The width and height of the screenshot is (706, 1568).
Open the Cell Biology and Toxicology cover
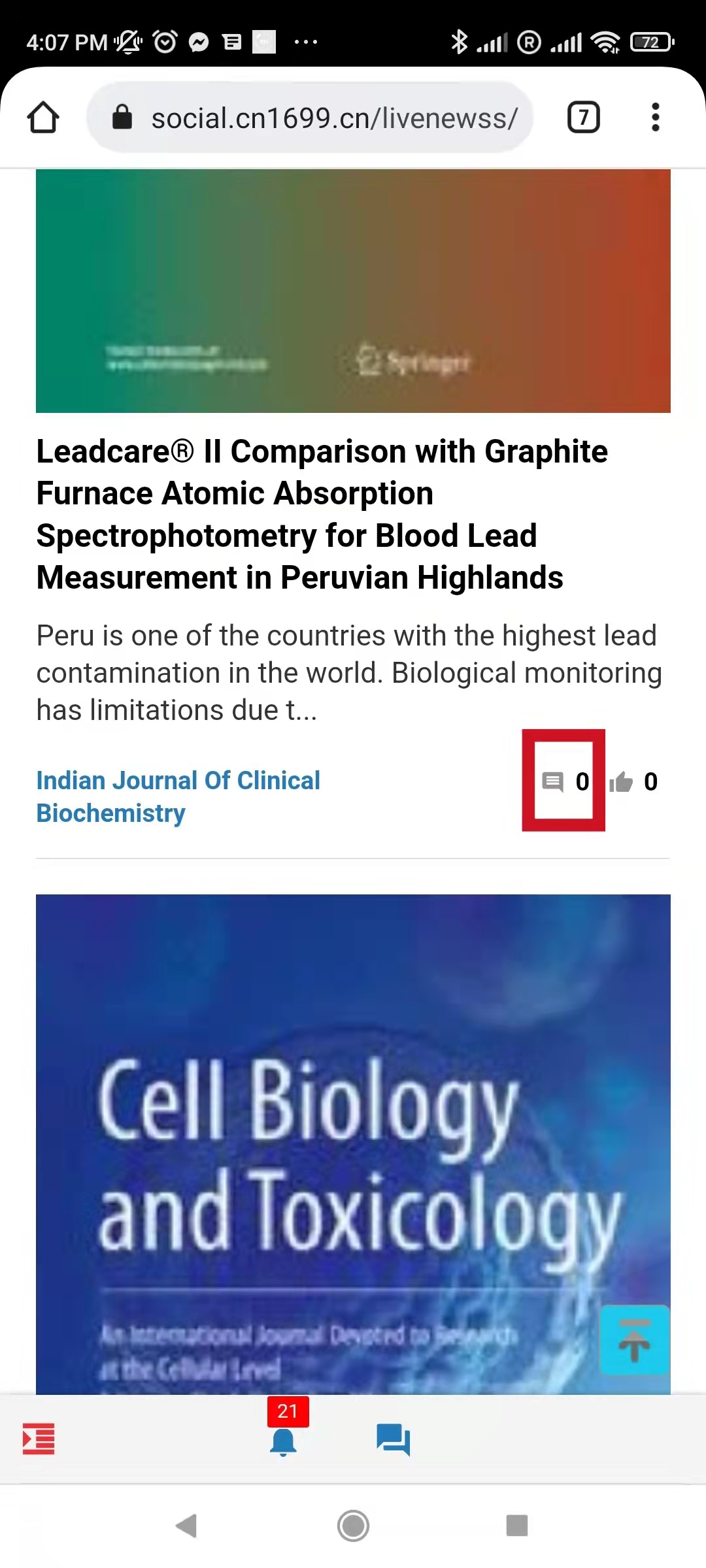point(353,1144)
